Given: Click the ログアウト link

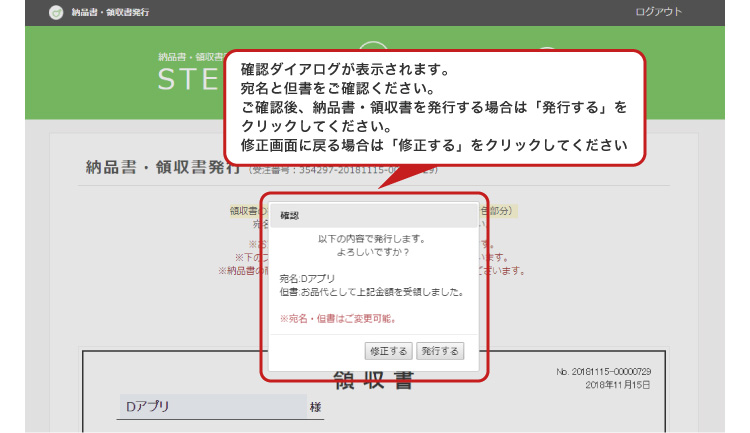Looking at the screenshot, I should (x=658, y=12).
